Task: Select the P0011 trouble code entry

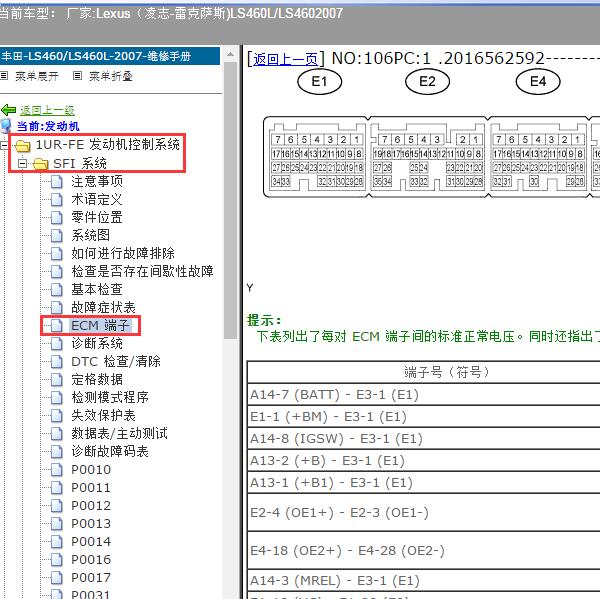Action: click(x=91, y=487)
